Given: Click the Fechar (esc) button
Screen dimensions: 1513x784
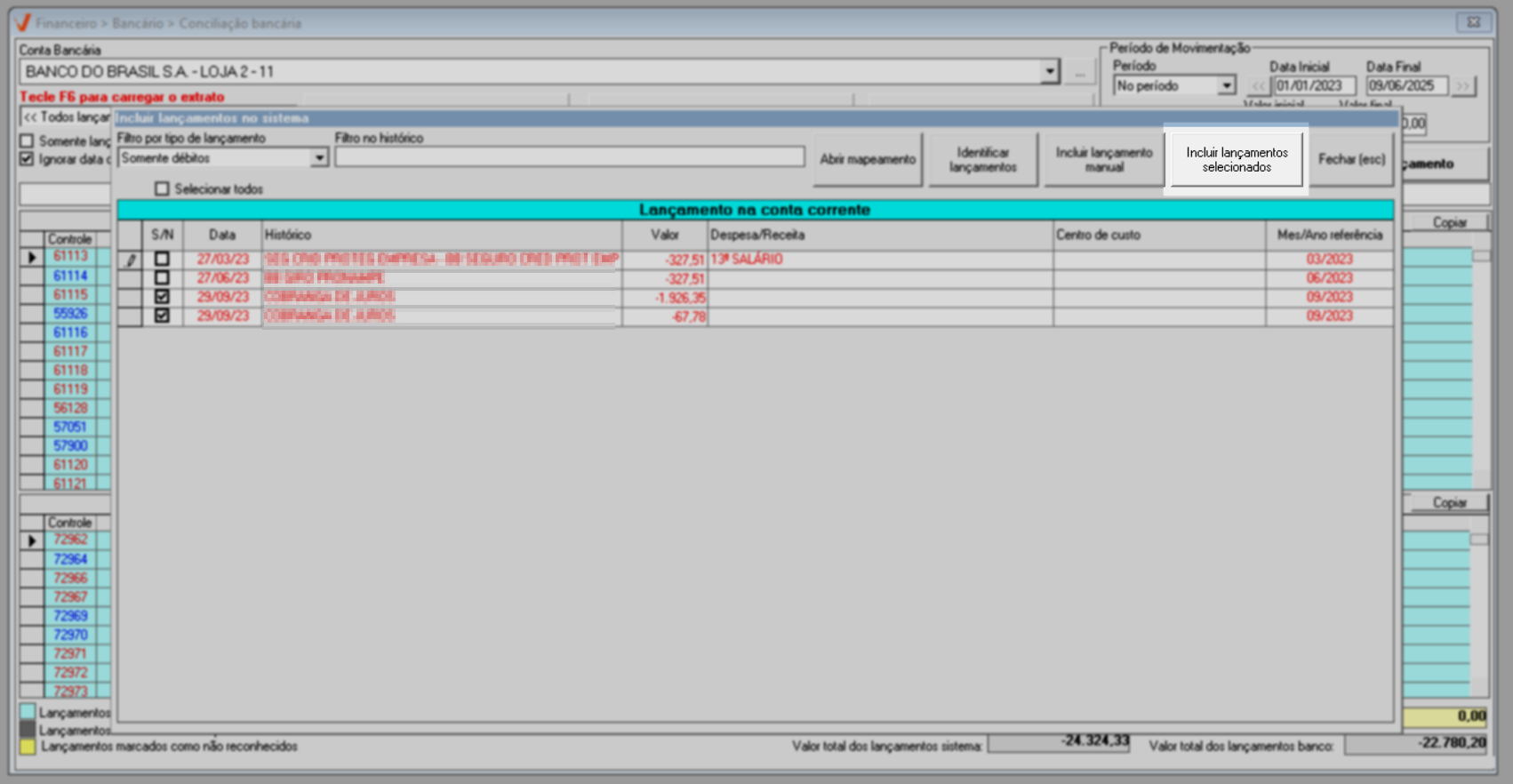Looking at the screenshot, I should [1351, 159].
